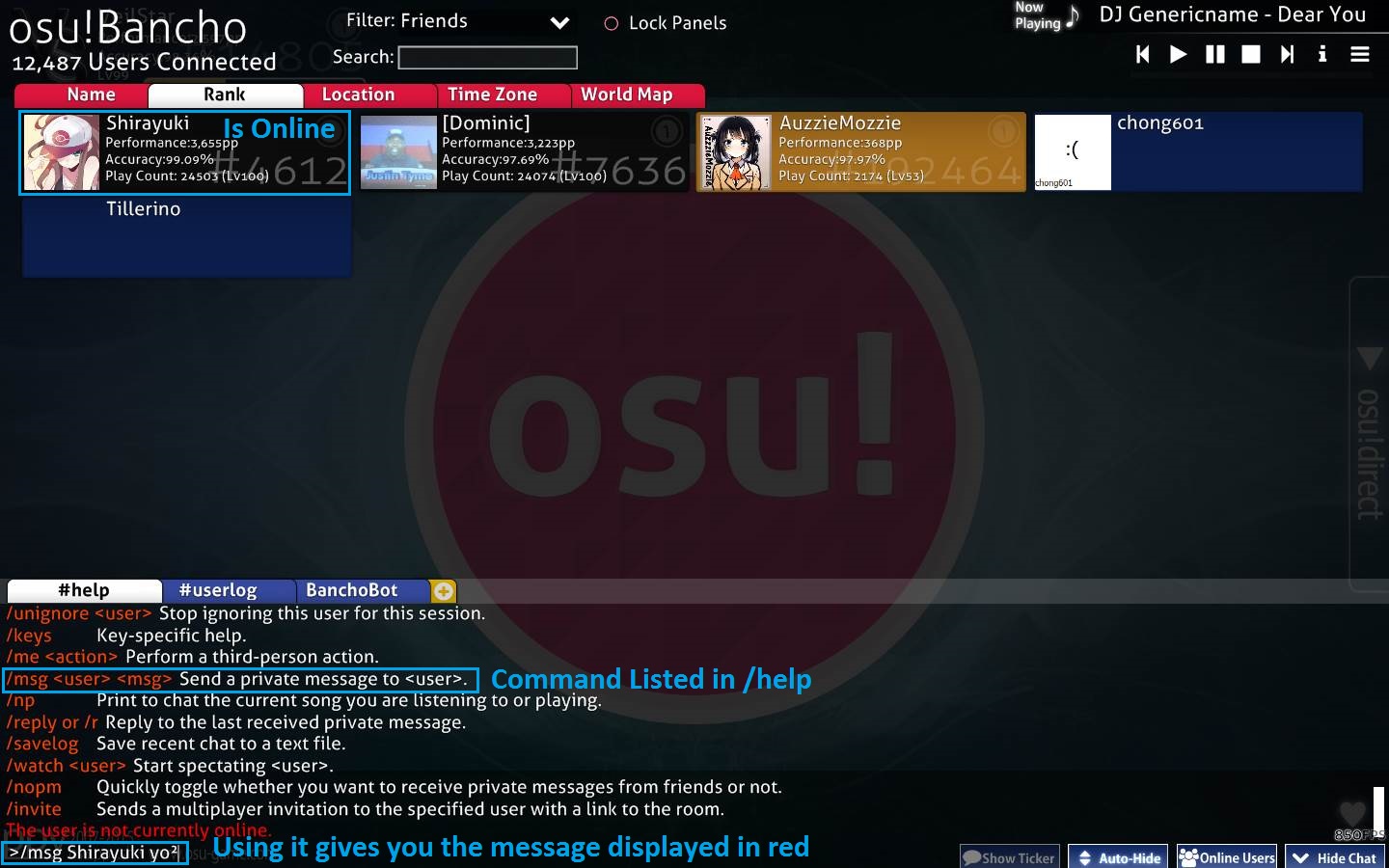Focus the user Search field
The width and height of the screenshot is (1389, 868).
487,57
